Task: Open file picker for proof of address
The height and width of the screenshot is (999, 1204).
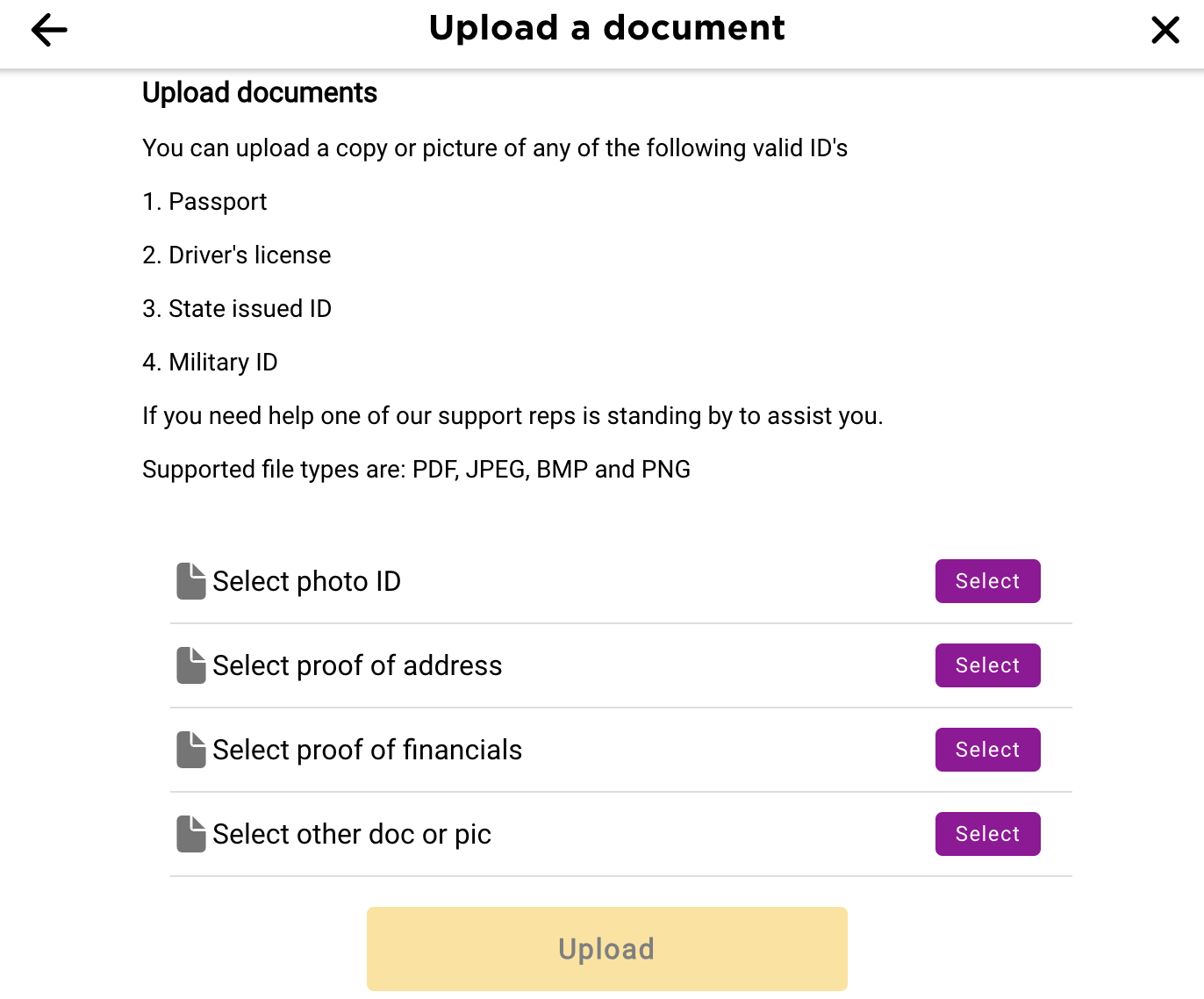Action: (987, 665)
